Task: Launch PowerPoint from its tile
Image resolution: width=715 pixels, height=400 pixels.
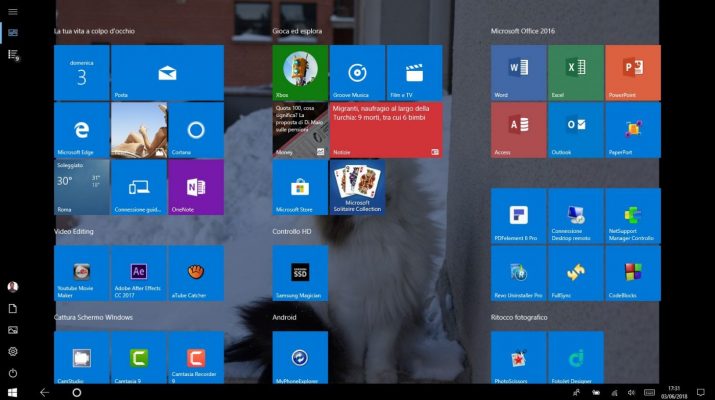Action: click(x=633, y=73)
